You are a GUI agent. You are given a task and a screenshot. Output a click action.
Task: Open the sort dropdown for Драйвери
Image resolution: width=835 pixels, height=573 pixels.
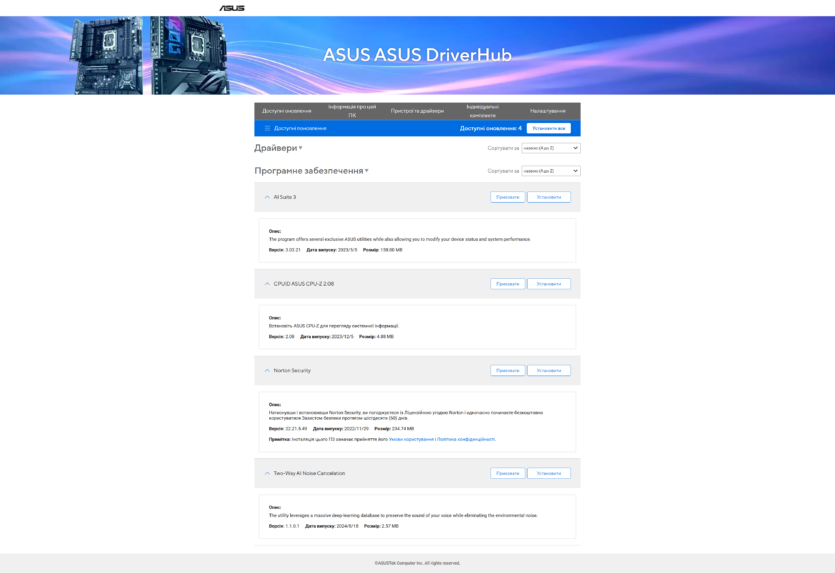[551, 148]
